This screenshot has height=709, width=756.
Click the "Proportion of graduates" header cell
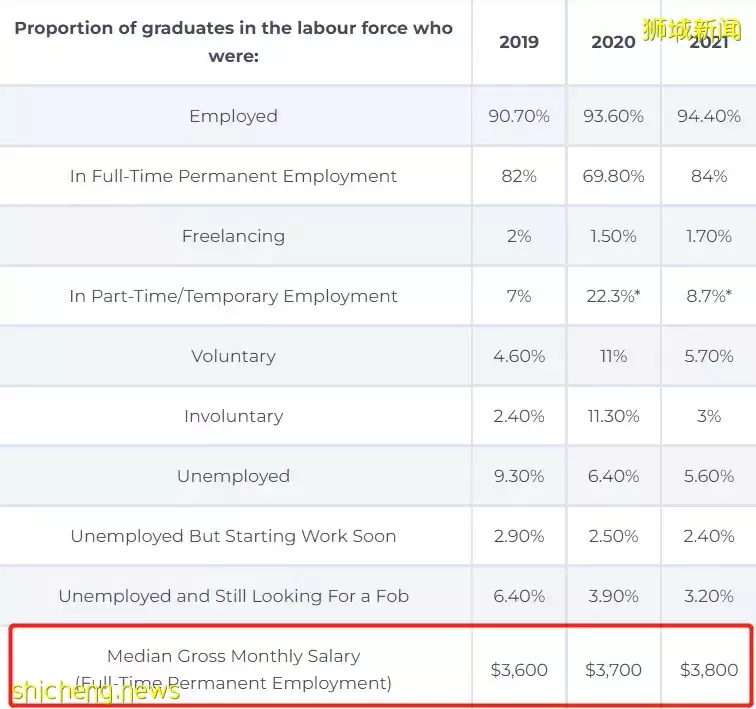point(233,41)
